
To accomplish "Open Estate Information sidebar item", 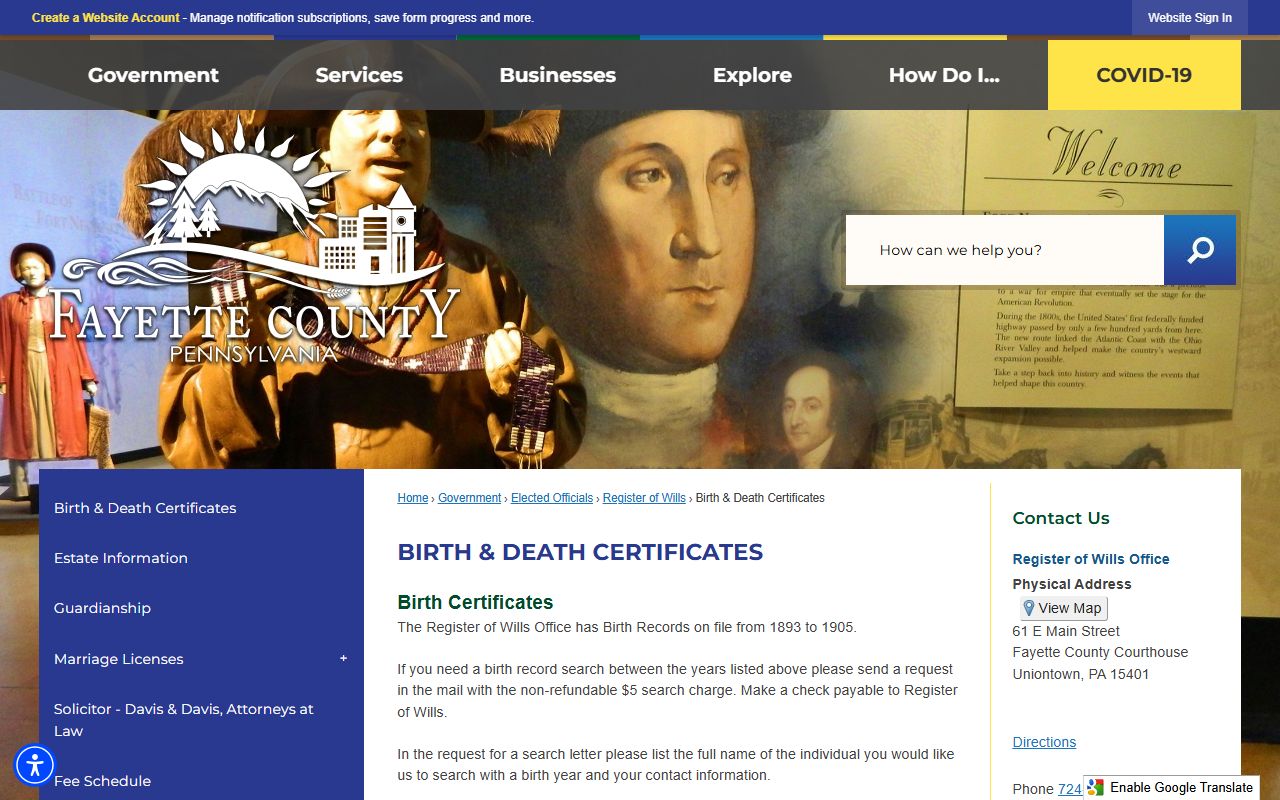I will pyautogui.click(x=201, y=558).
